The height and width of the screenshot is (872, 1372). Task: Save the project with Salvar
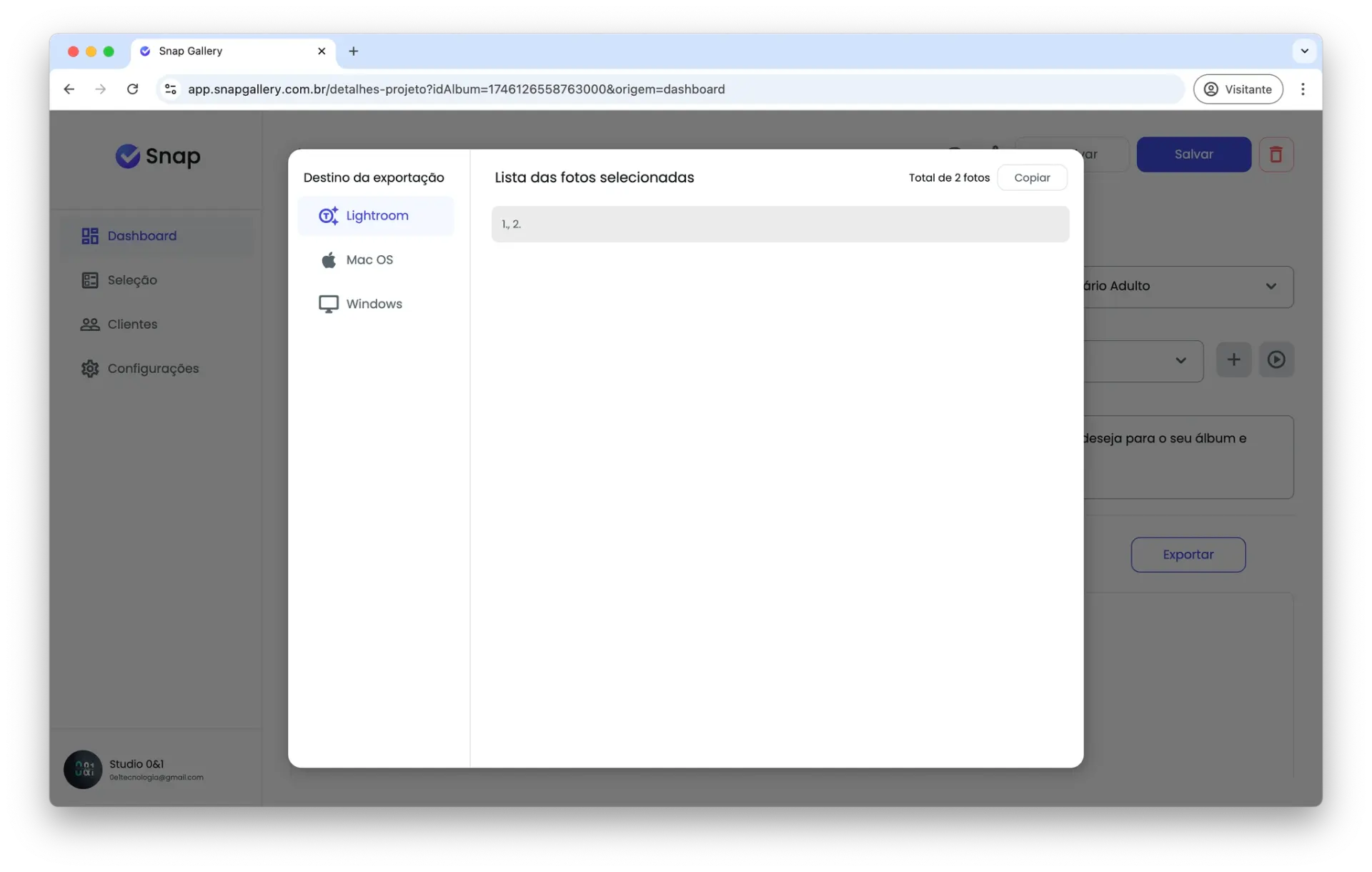click(x=1193, y=154)
